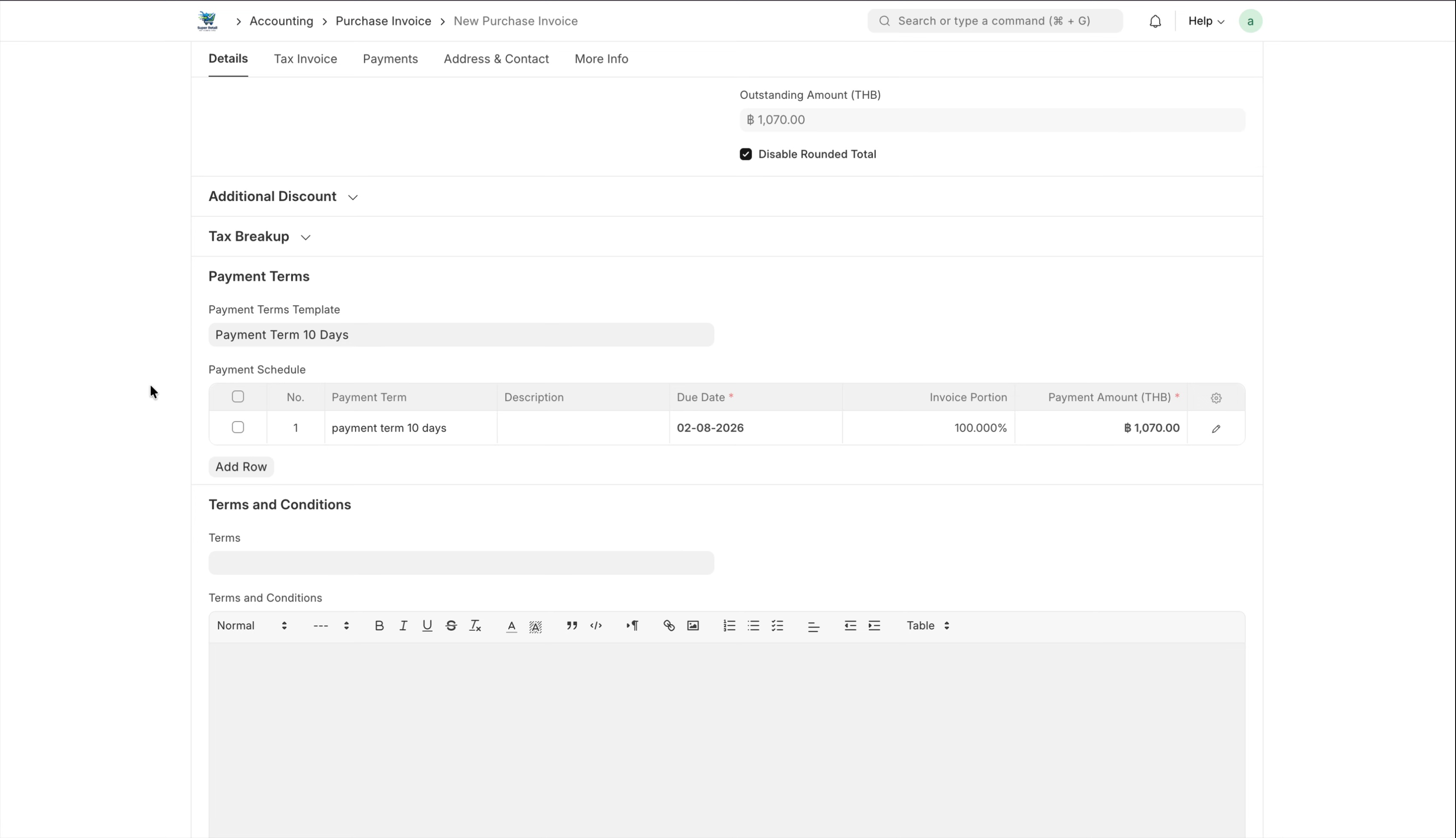
Task: Toggle italic formatting in Terms editor
Action: 403,626
